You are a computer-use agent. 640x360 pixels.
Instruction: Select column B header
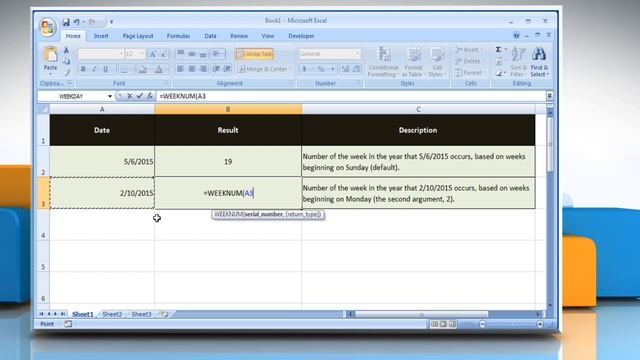pos(228,109)
